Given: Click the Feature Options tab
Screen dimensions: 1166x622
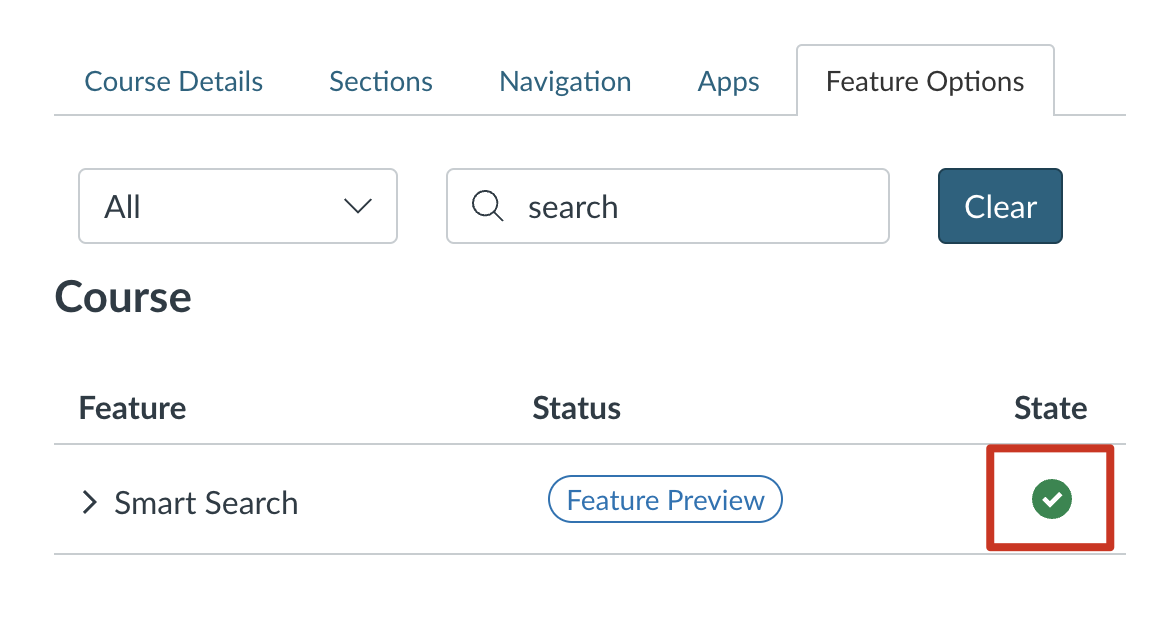Looking at the screenshot, I should coord(925,81).
